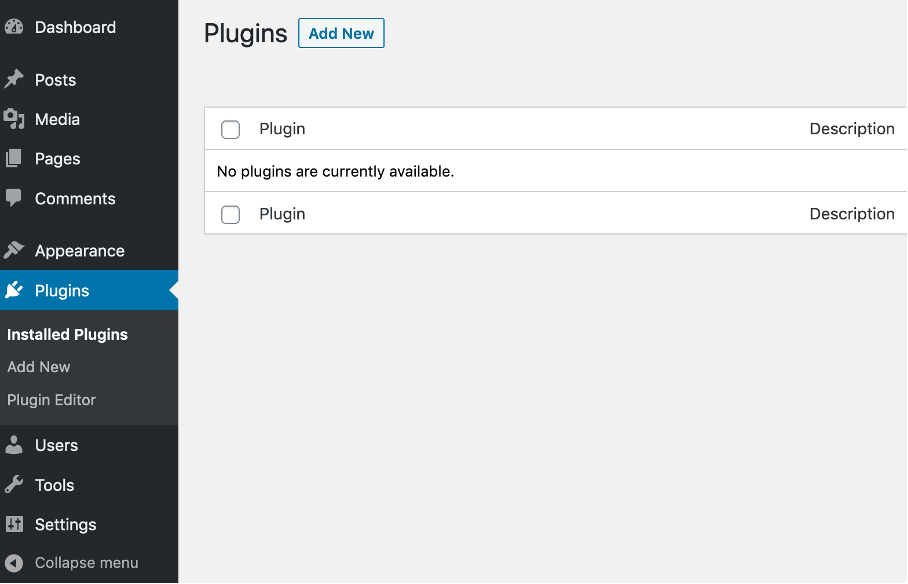Screen dimensions: 908x584
Task: Click the Add New button beside Plugins title
Action: 341,33
